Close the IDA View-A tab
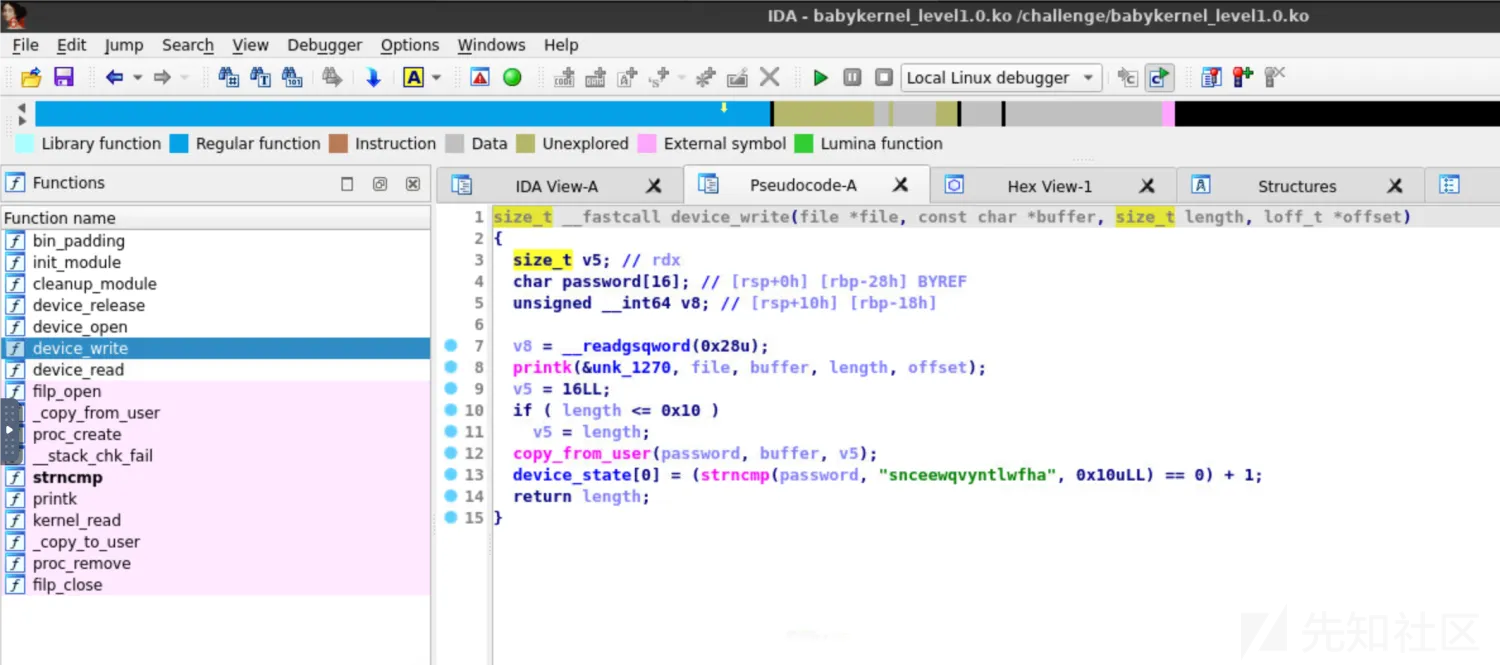 coord(653,186)
